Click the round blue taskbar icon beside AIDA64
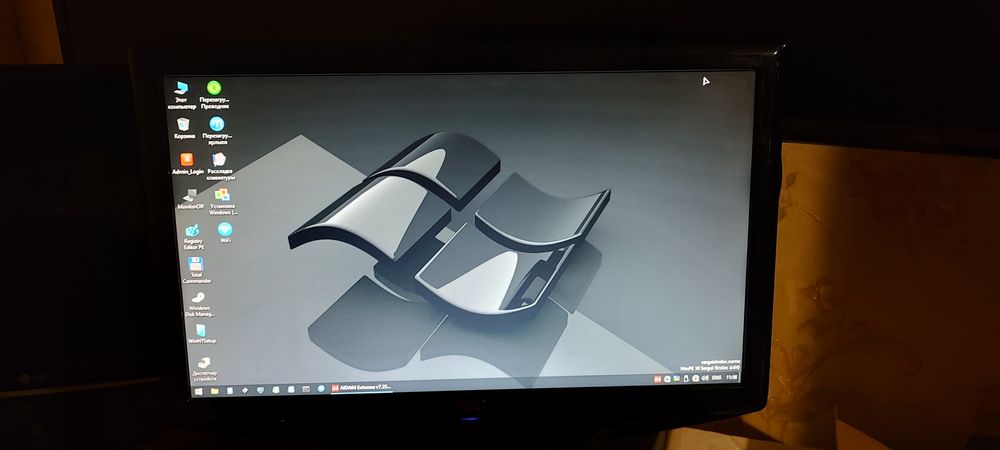 click(321, 388)
